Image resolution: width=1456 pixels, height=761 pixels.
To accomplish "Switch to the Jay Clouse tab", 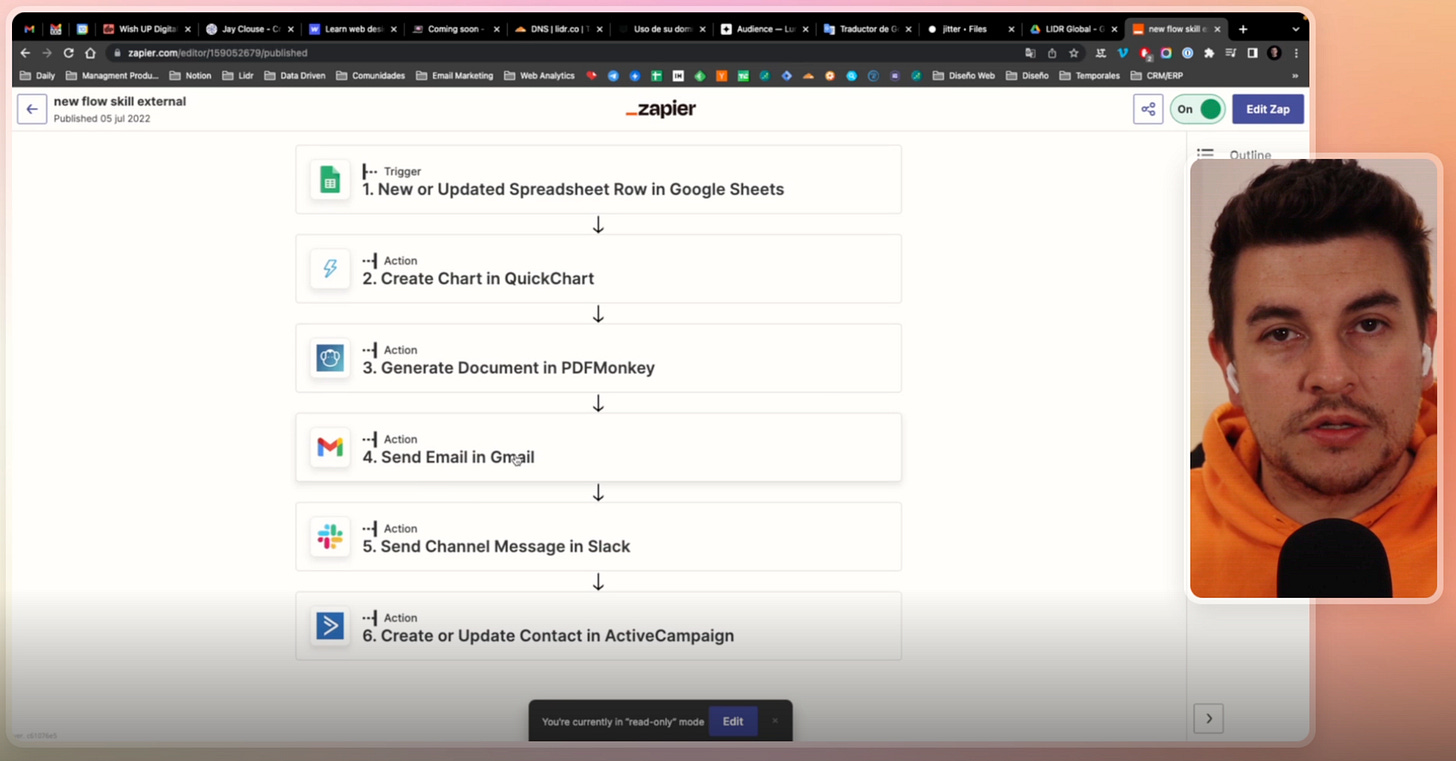I will 248,29.
